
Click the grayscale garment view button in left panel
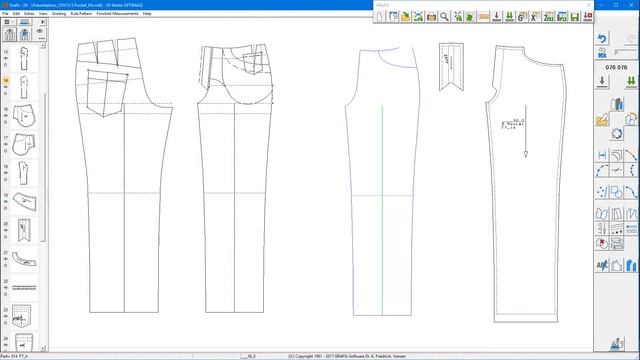(x=10, y=34)
